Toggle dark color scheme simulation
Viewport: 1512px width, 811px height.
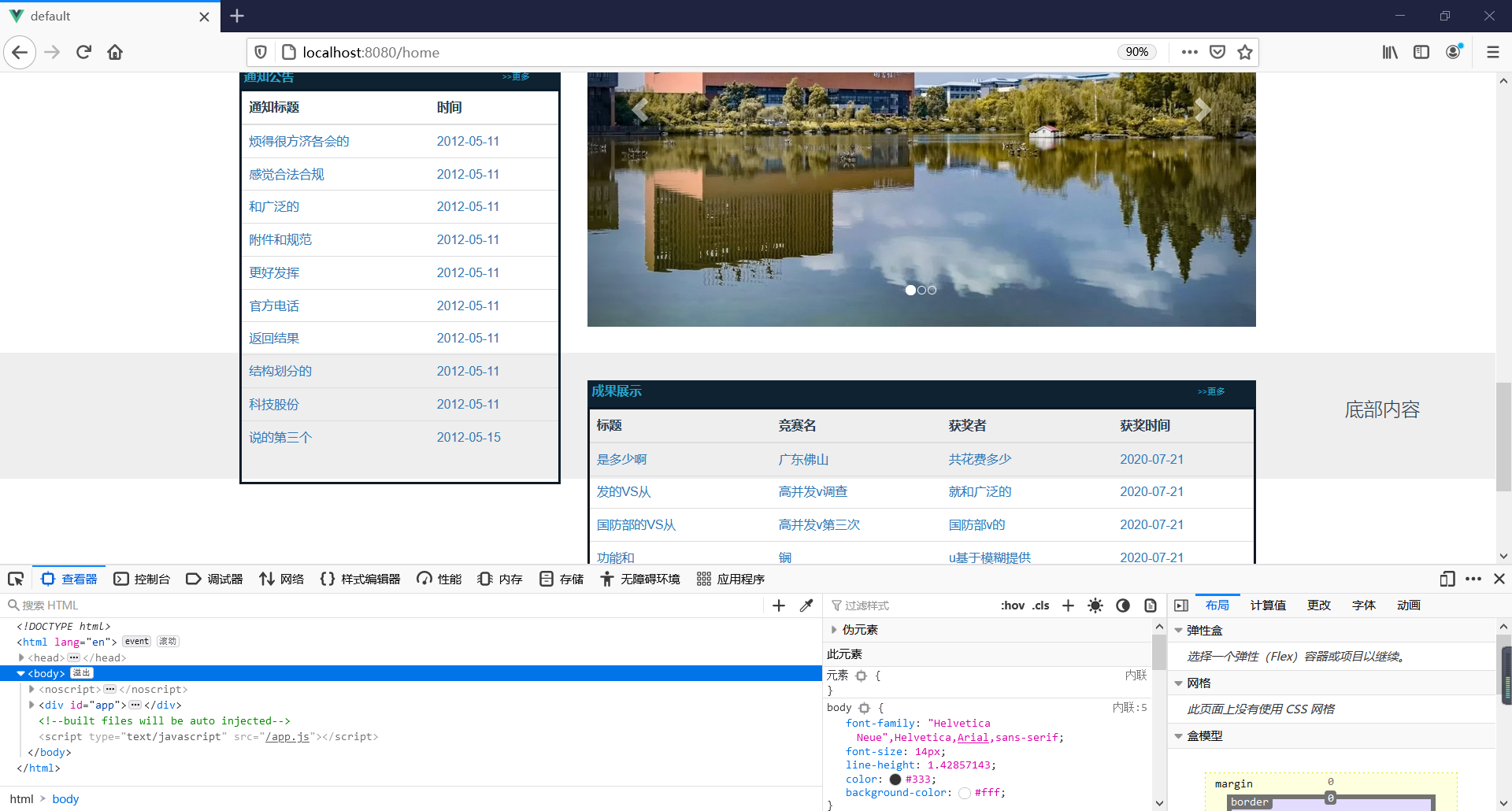(1123, 605)
